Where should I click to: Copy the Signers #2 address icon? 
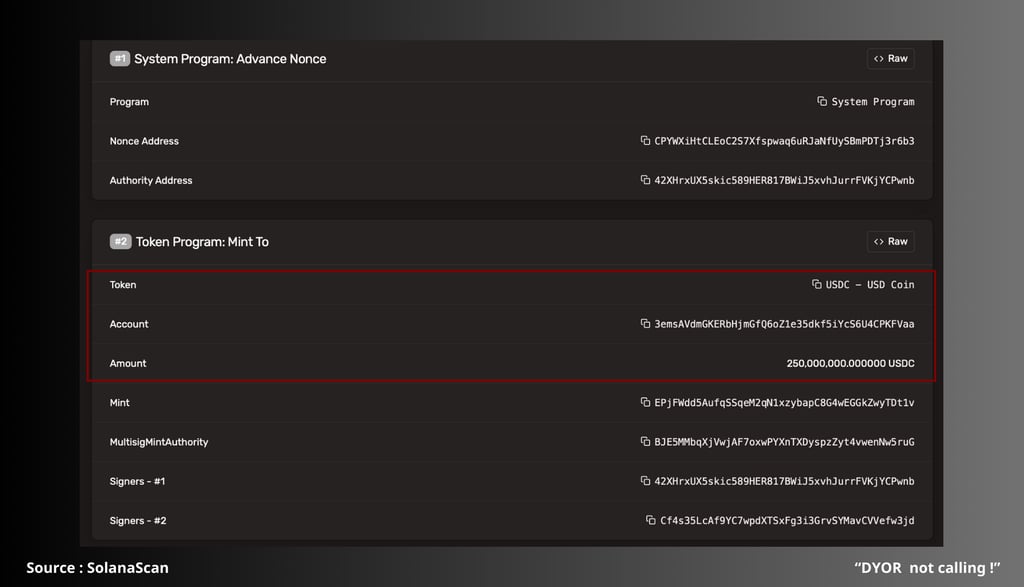click(x=650, y=520)
